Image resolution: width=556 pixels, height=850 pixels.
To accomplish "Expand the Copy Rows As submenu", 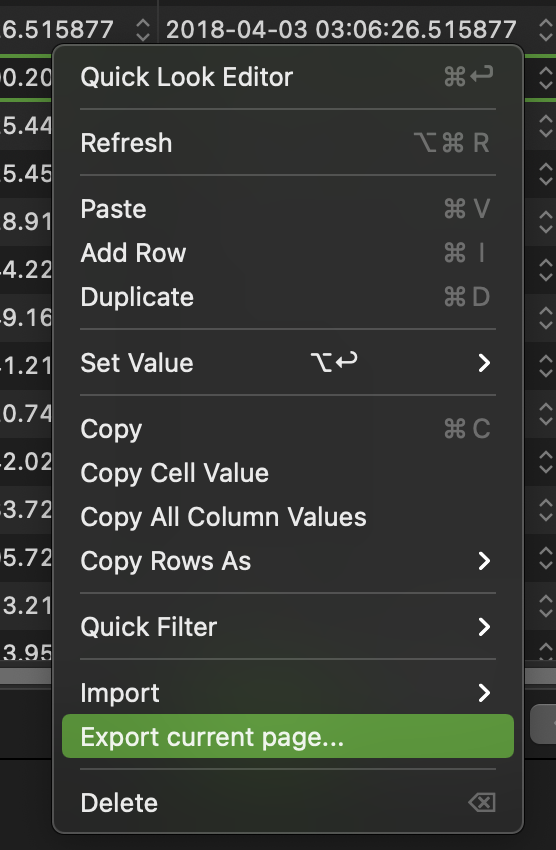I will click(288, 561).
